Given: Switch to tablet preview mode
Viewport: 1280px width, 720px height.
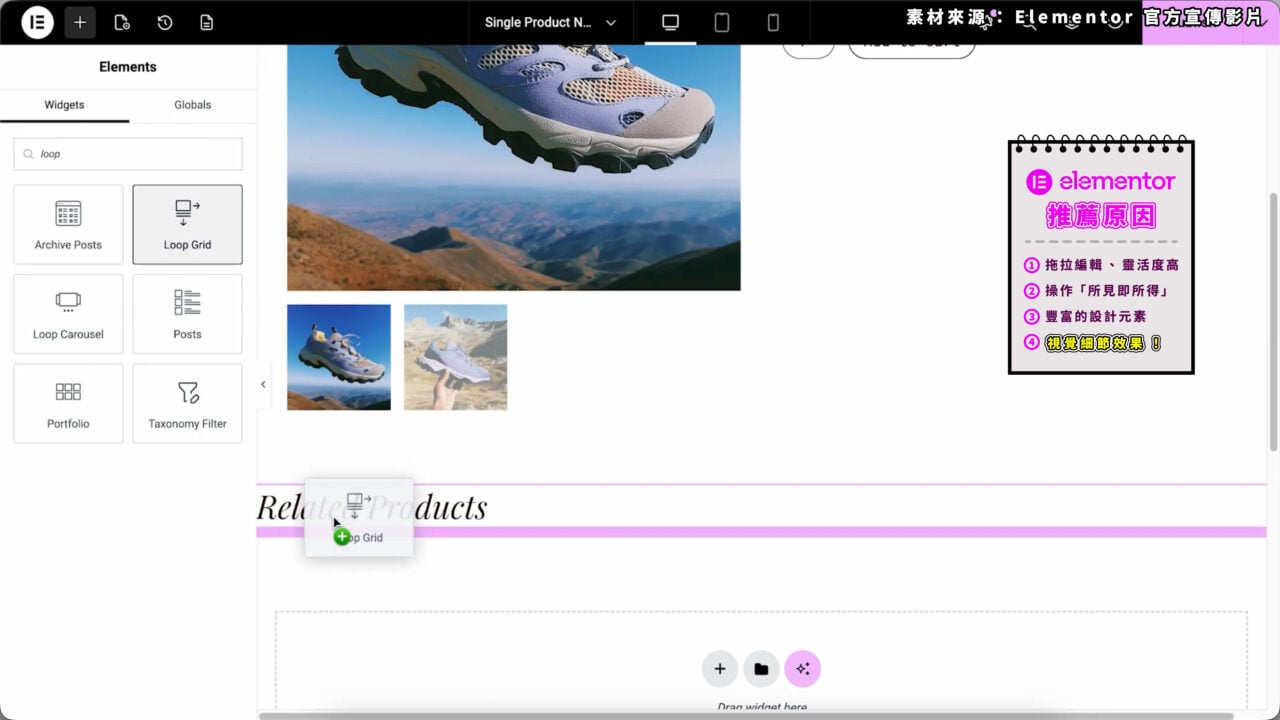Looking at the screenshot, I should pyautogui.click(x=721, y=22).
